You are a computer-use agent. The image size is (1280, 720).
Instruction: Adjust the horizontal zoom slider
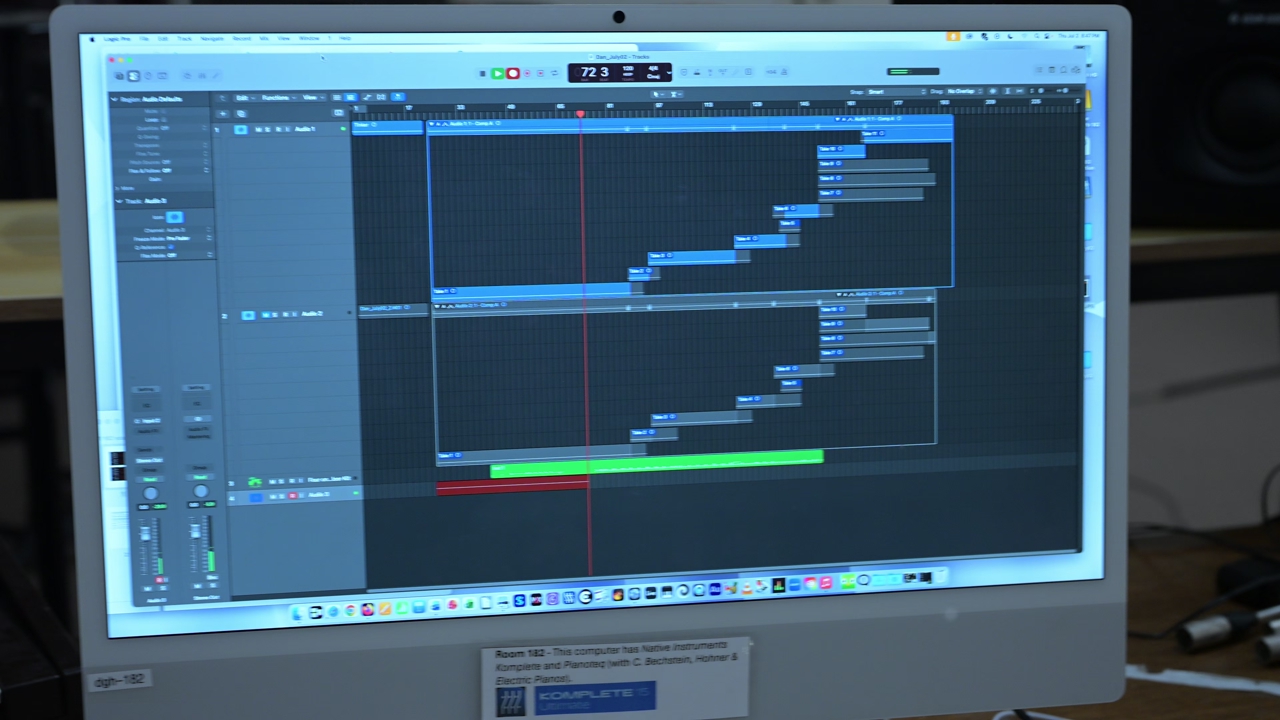point(1072,90)
